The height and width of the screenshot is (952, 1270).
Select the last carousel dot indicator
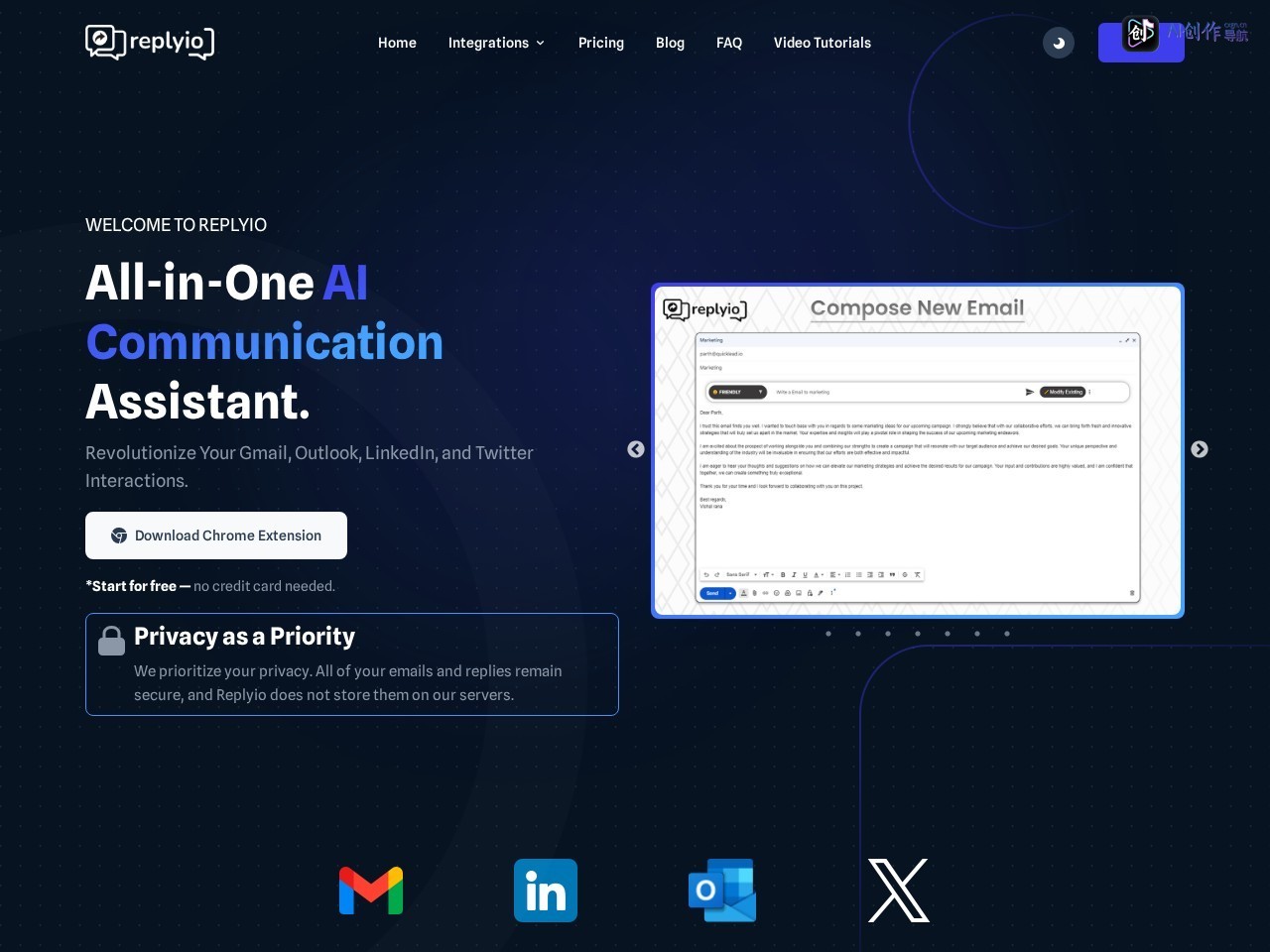pos(1007,634)
